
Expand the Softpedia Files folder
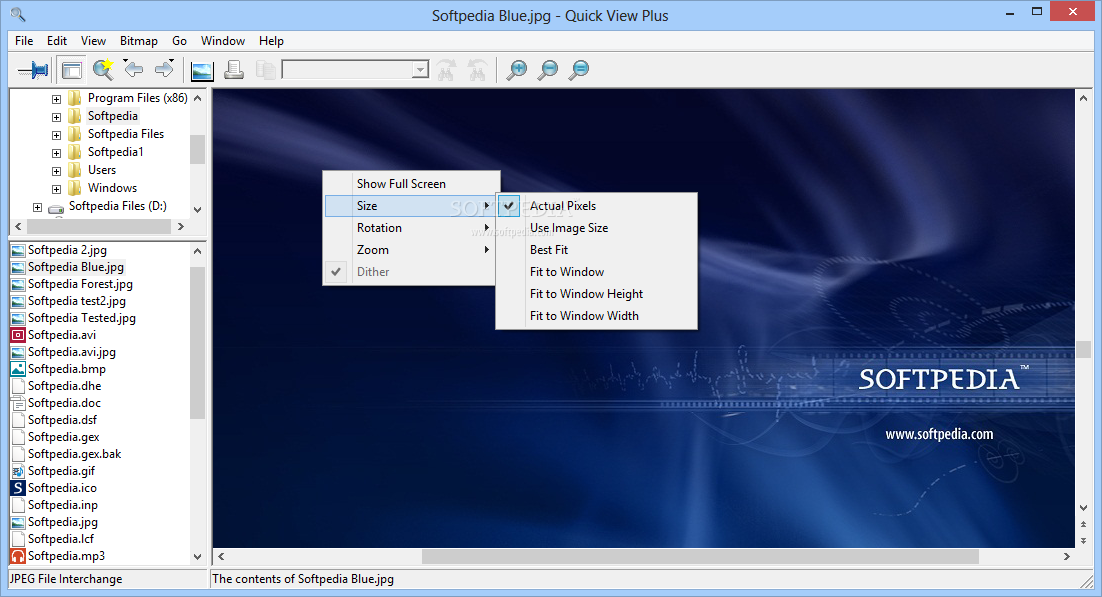(56, 135)
